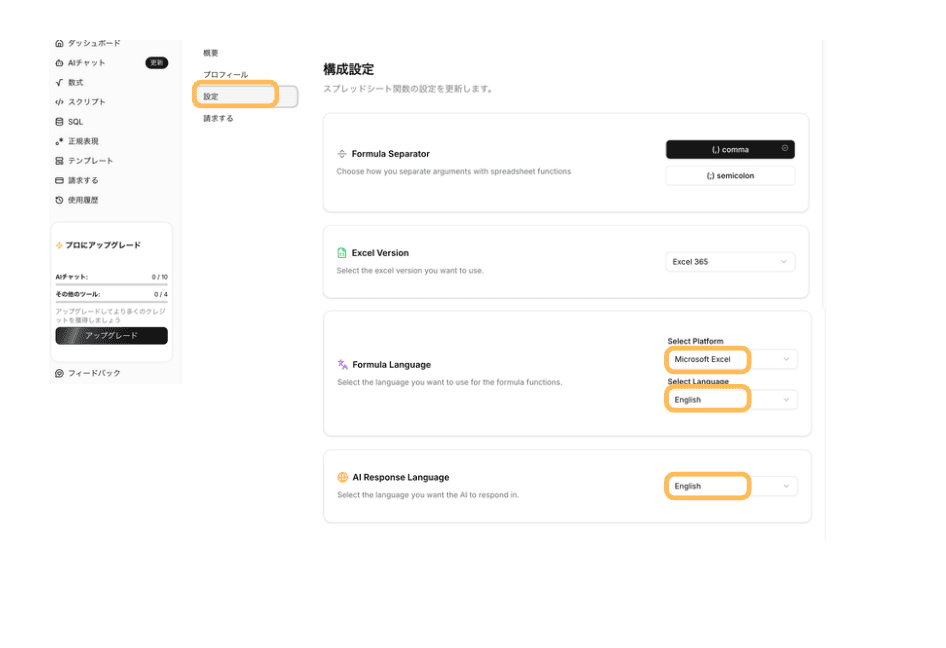The width and height of the screenshot is (946, 648).
Task: Click the フィードバック icon in sidebar
Action: coord(59,373)
